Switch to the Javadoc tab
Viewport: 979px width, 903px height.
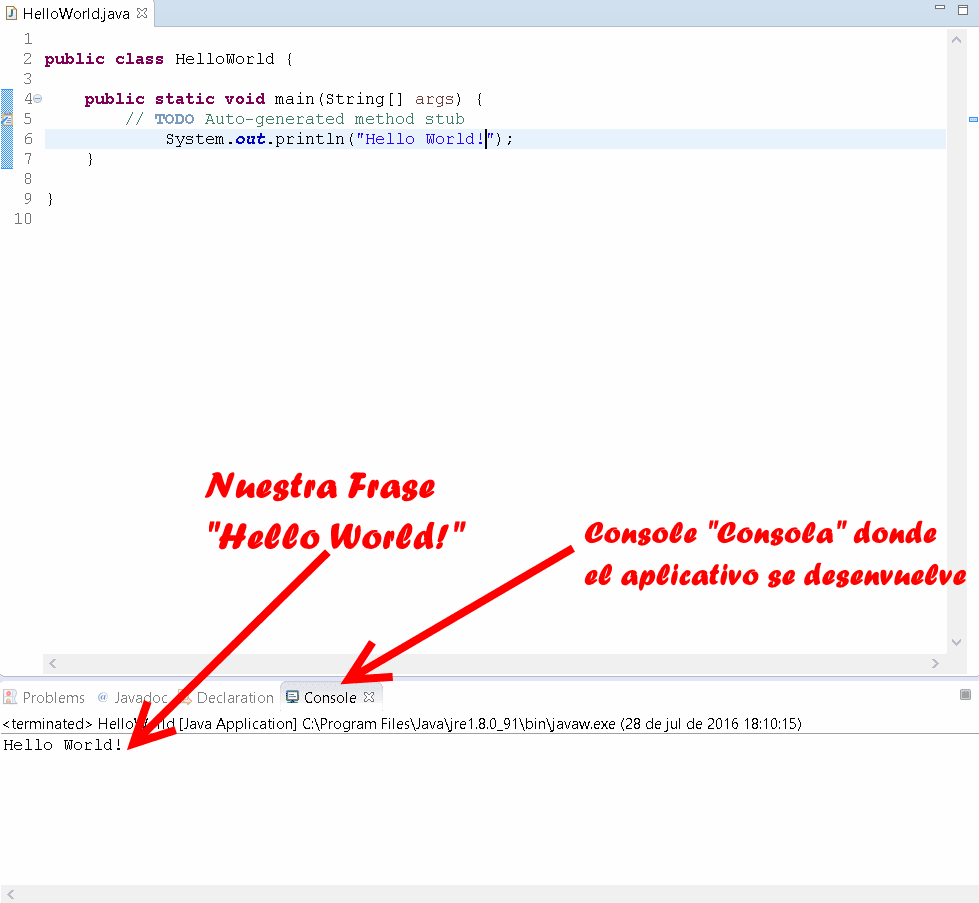[x=132, y=698]
